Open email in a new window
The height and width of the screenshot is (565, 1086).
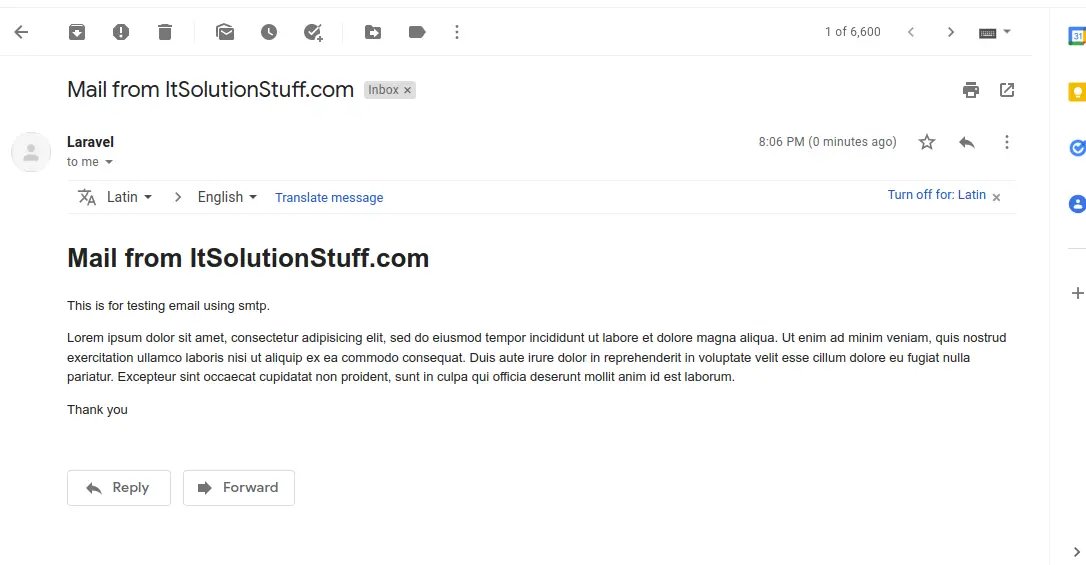pyautogui.click(x=1007, y=90)
